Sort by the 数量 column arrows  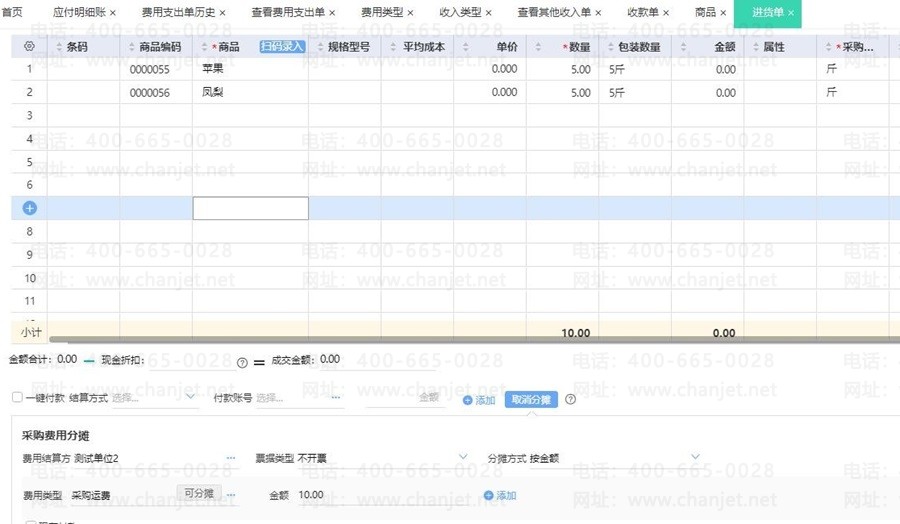coord(538,47)
